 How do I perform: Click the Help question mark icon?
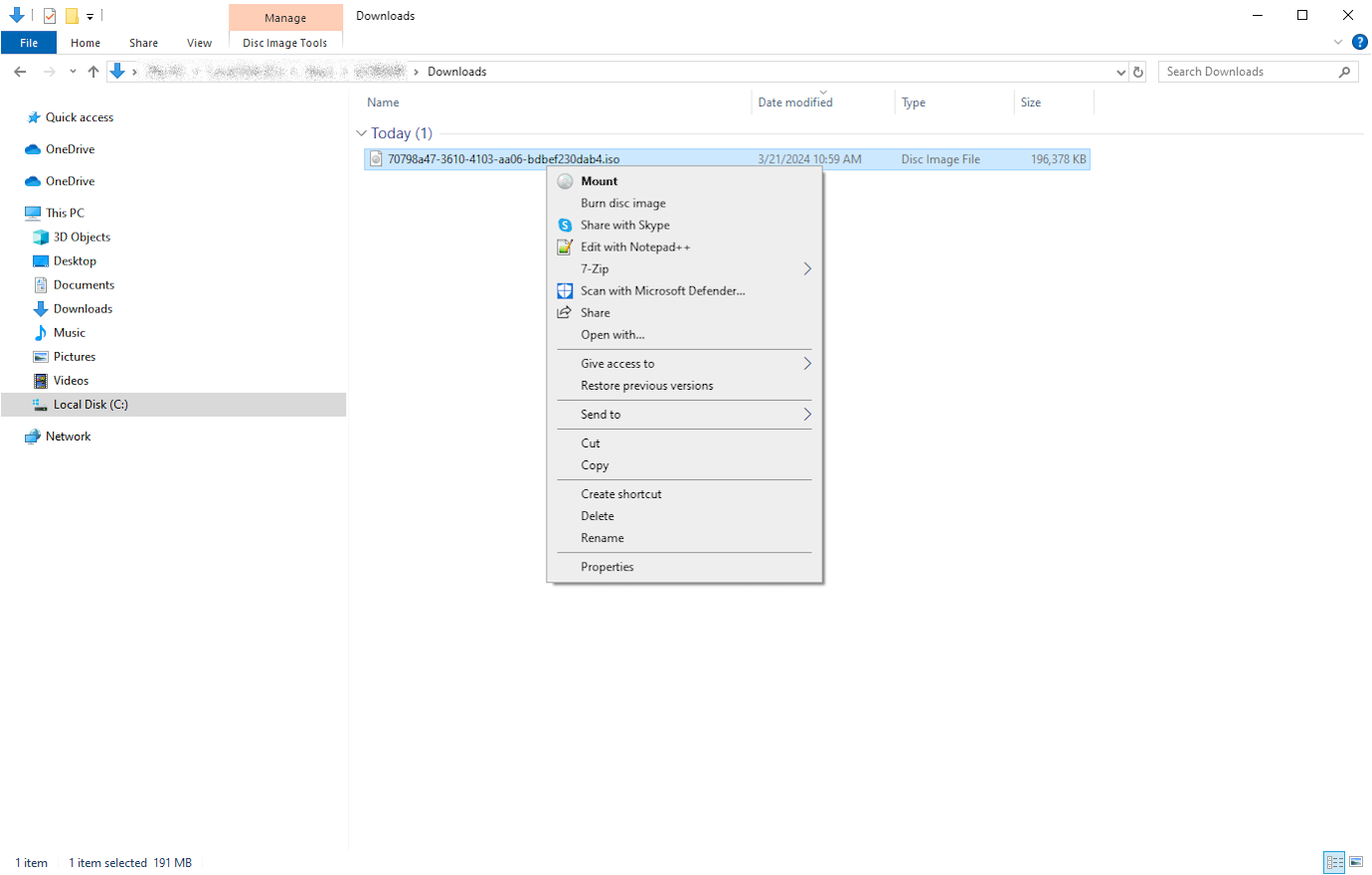(1360, 42)
